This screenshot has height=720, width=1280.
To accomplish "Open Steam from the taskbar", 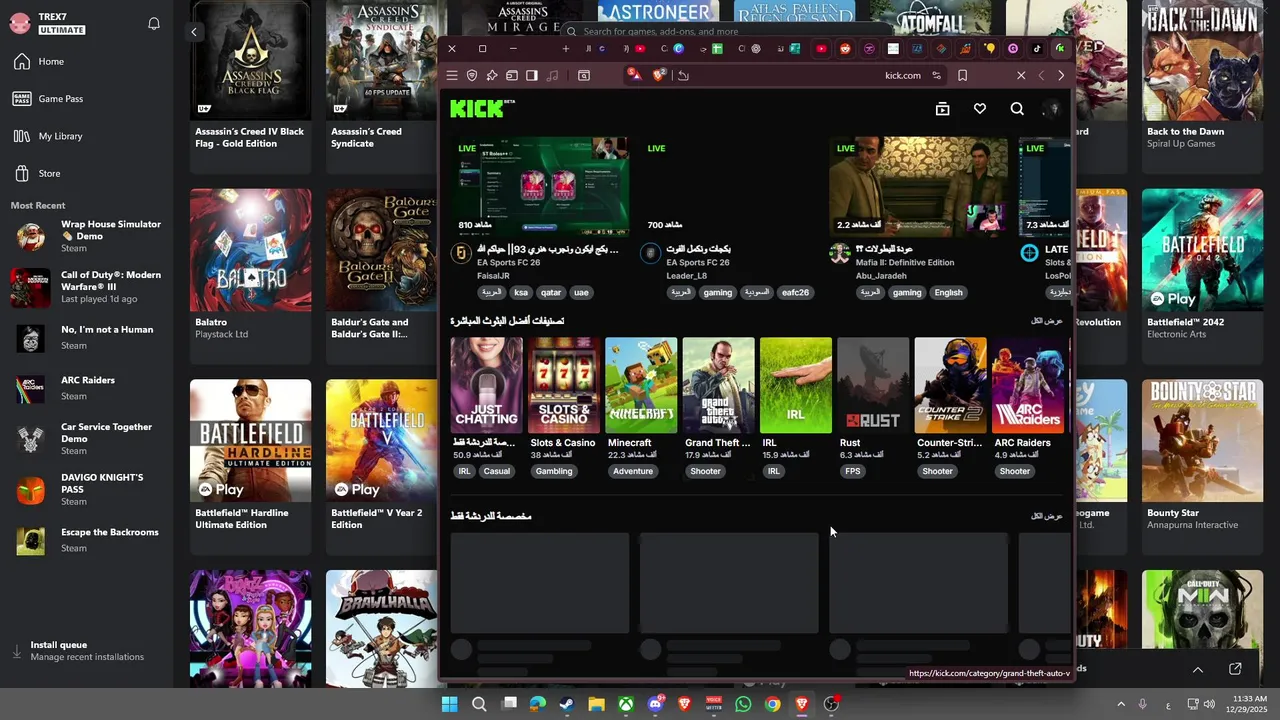I will (567, 704).
